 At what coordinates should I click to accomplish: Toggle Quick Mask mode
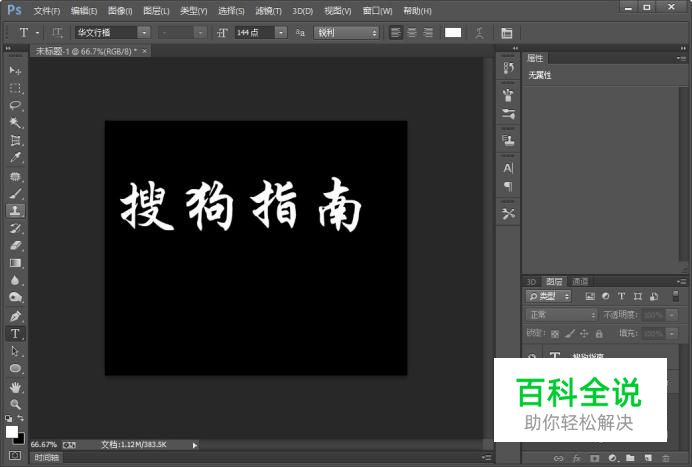[x=15, y=455]
